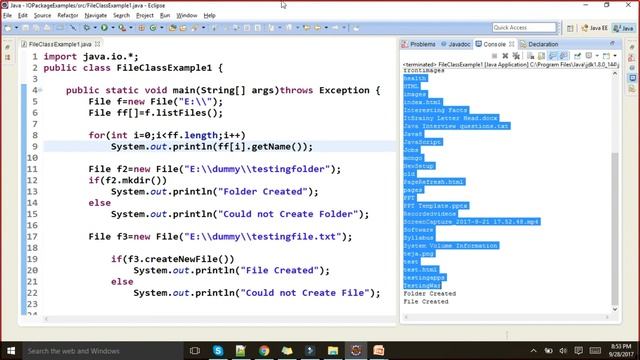Click the Open Console icon

point(607,56)
